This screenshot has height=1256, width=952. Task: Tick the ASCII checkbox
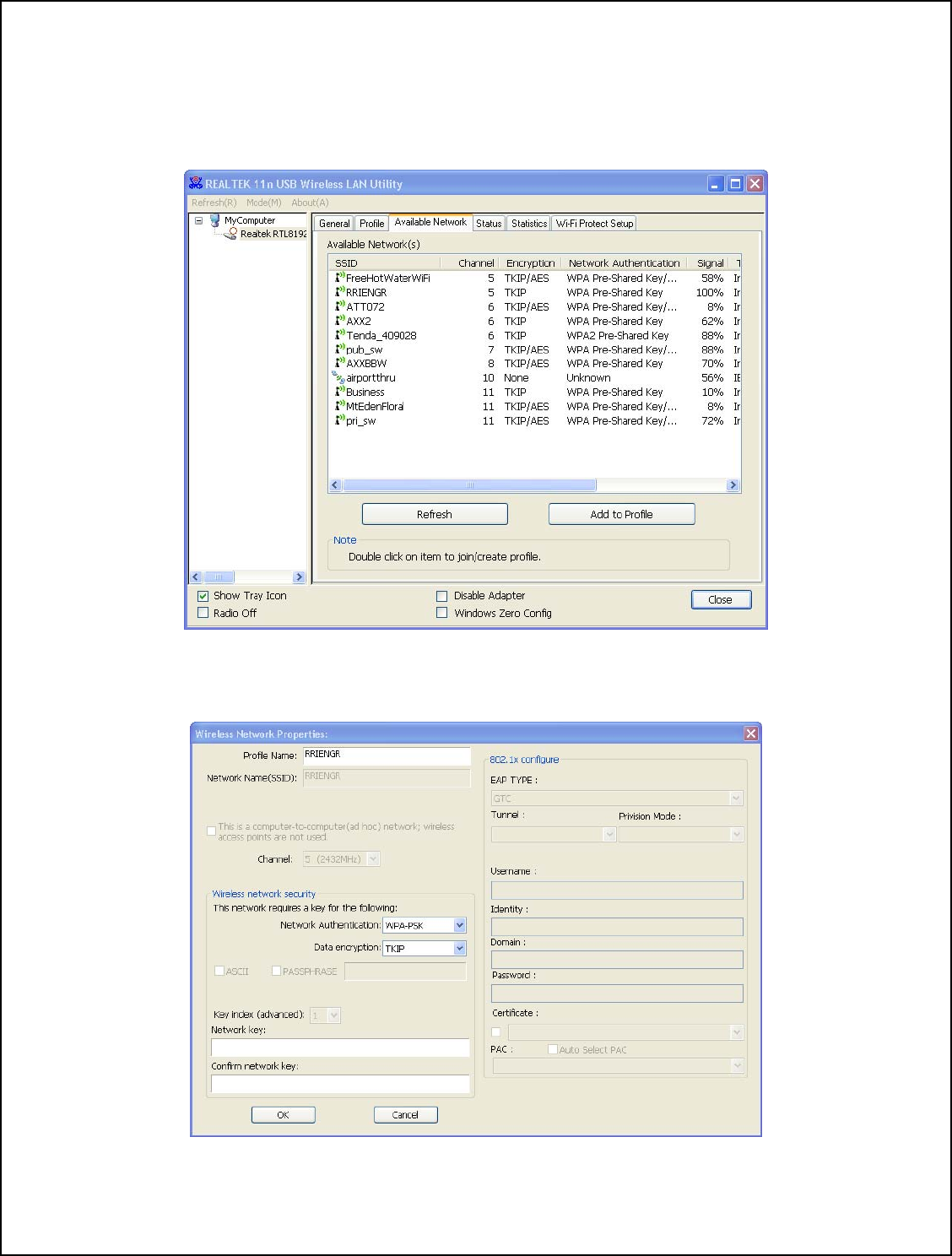point(219,971)
